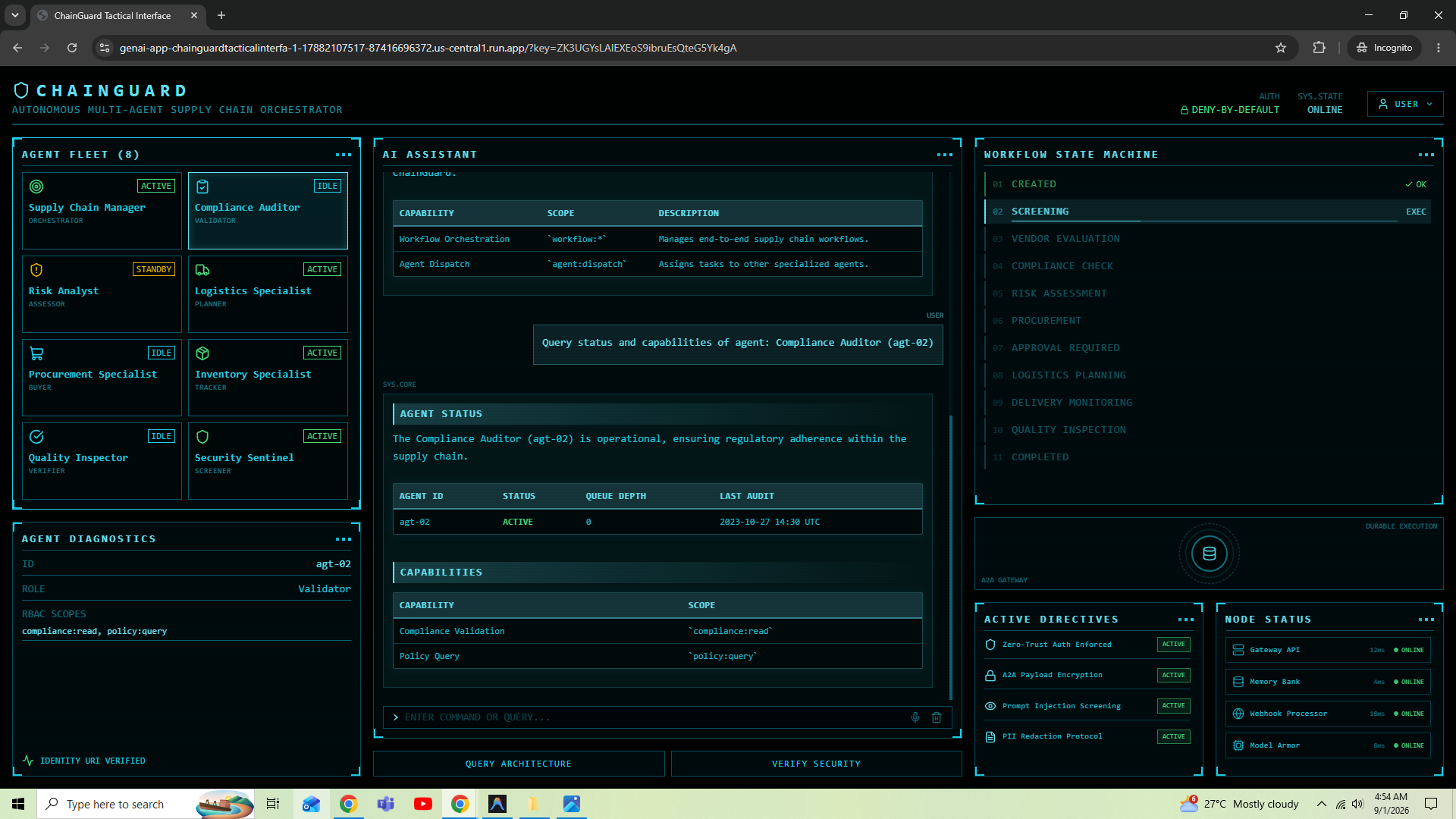Focus the Enter Command or Query field

point(652,717)
